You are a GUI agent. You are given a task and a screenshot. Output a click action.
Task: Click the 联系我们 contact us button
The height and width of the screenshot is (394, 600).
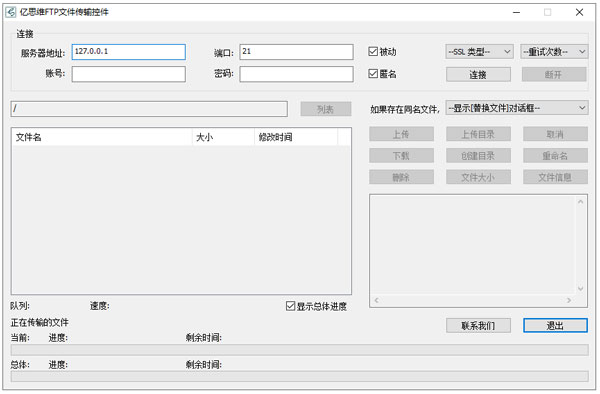(x=478, y=326)
